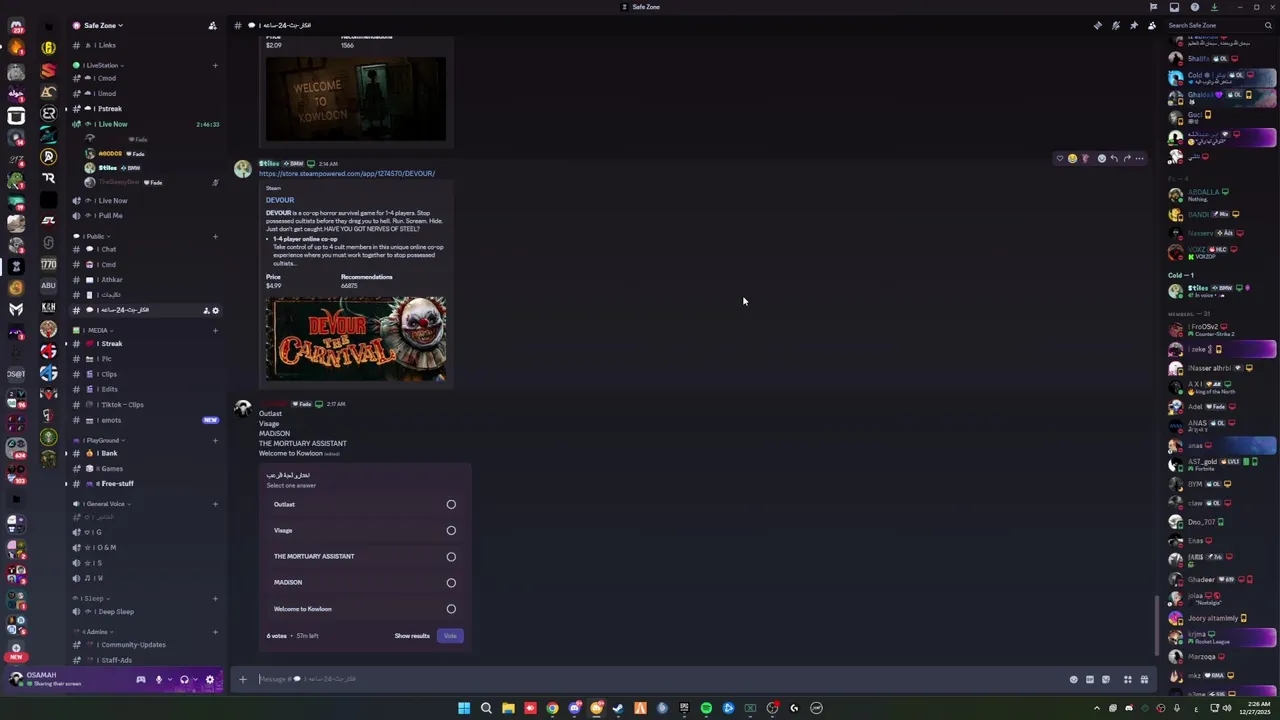Open the DEVOUR Steam store URL
This screenshot has width=1280, height=720.
pos(347,174)
